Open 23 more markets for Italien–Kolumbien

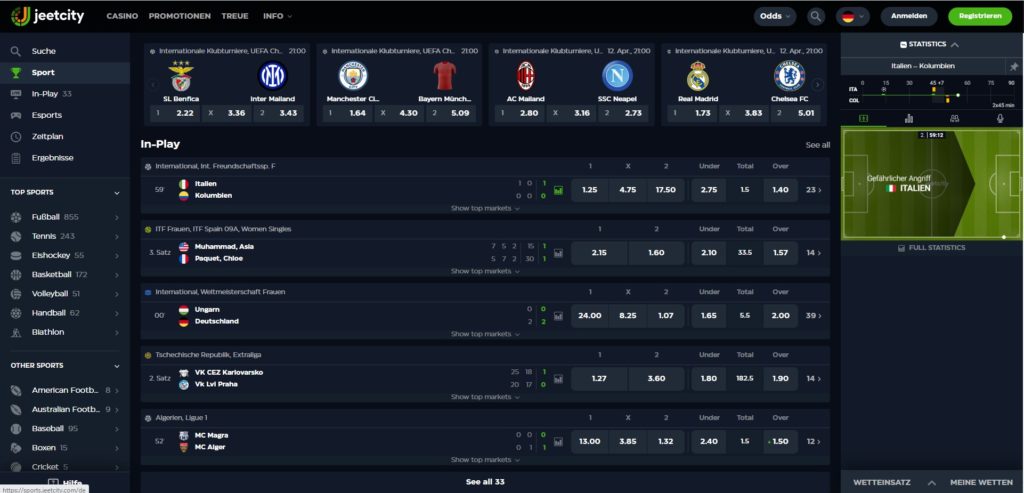[x=814, y=190]
